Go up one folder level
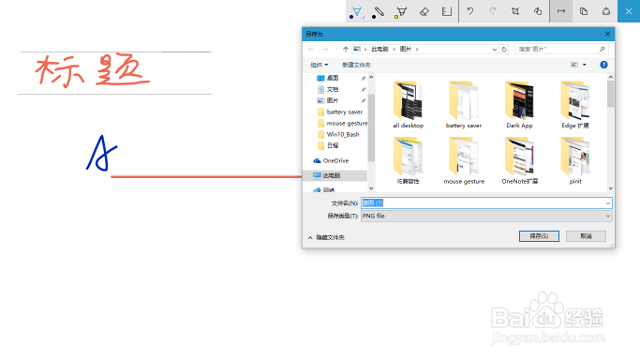The width and height of the screenshot is (640, 360). pos(346,49)
